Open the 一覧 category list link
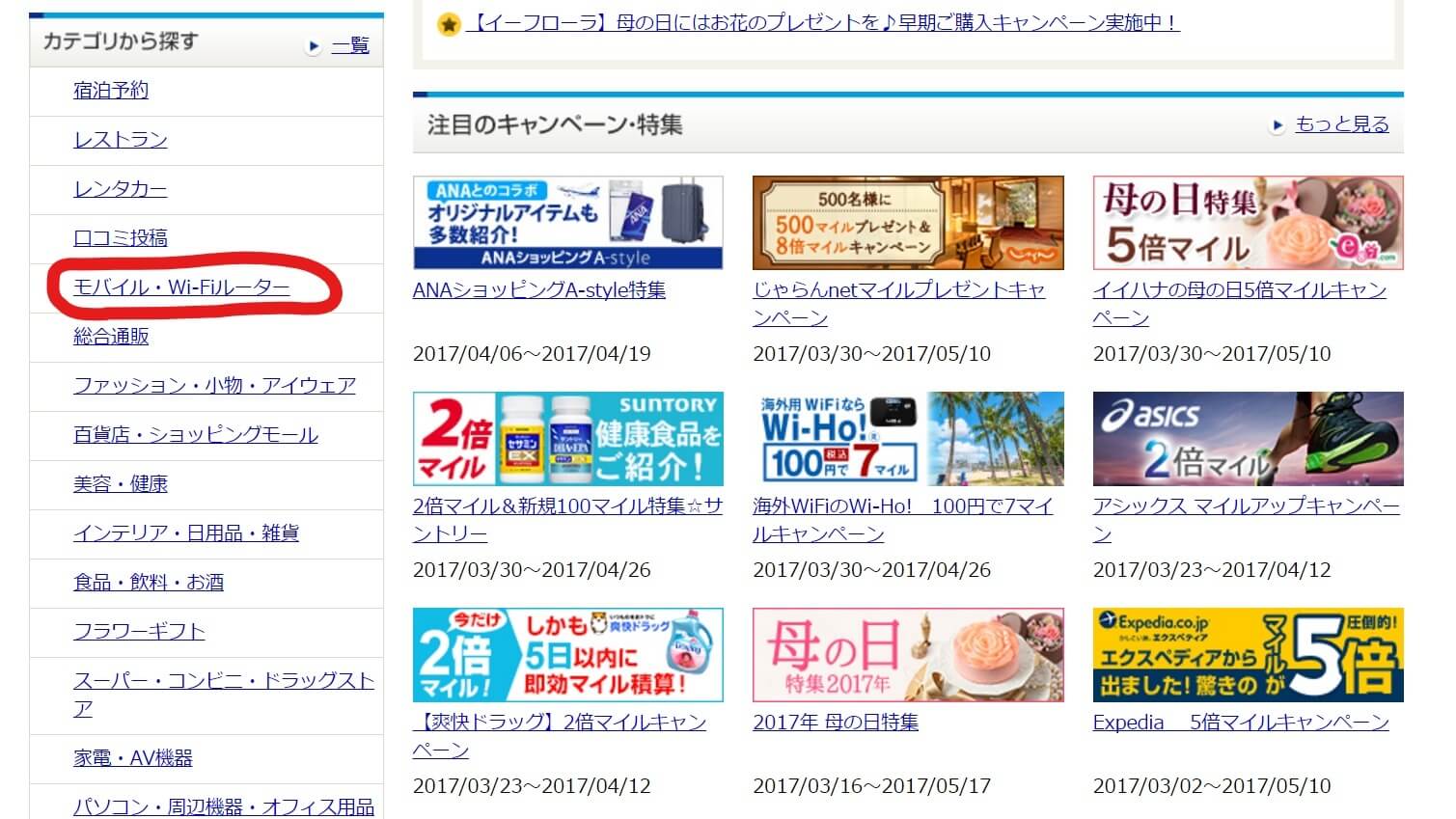Image resolution: width=1456 pixels, height=819 pixels. click(x=350, y=45)
